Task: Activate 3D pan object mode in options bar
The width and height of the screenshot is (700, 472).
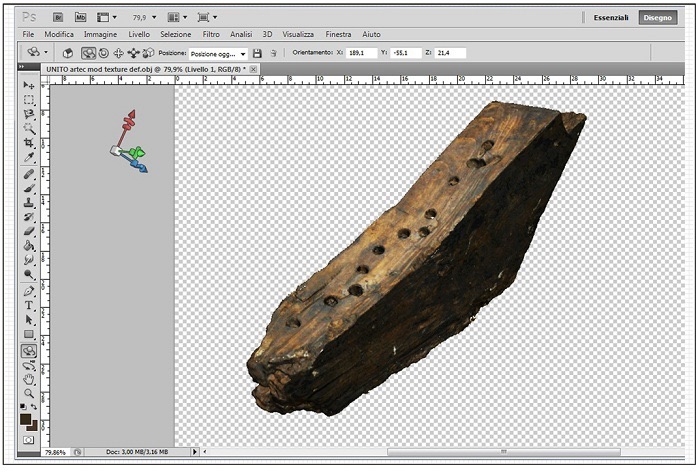Action: click(118, 53)
